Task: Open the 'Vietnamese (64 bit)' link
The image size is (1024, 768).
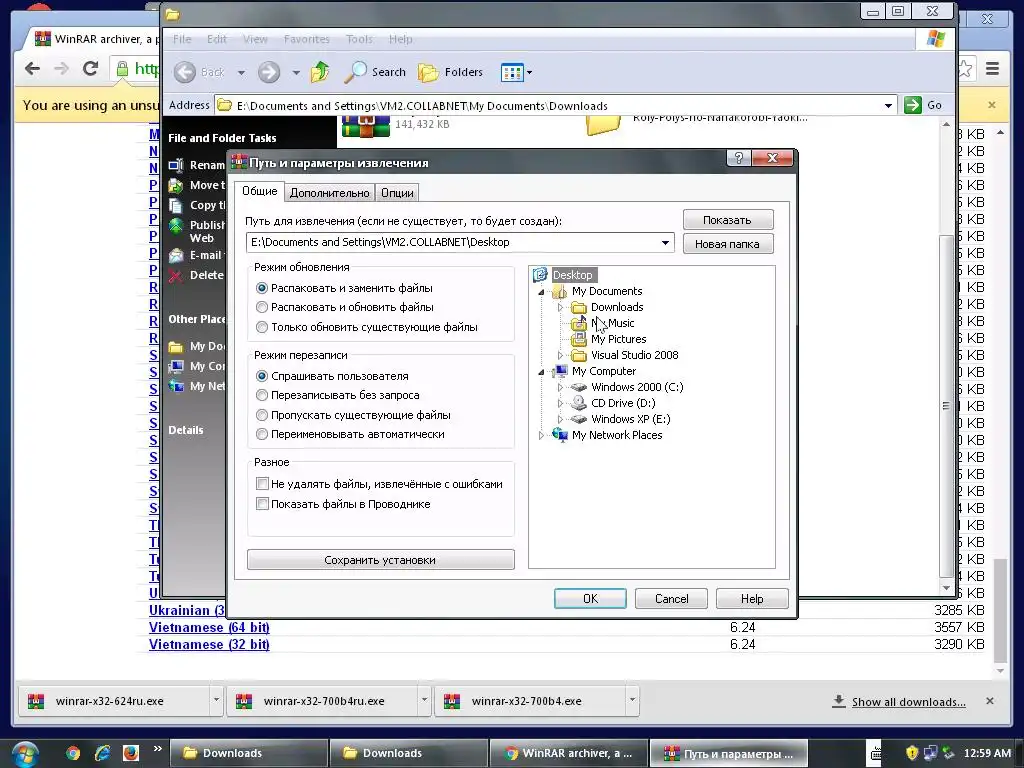Action: pos(209,628)
